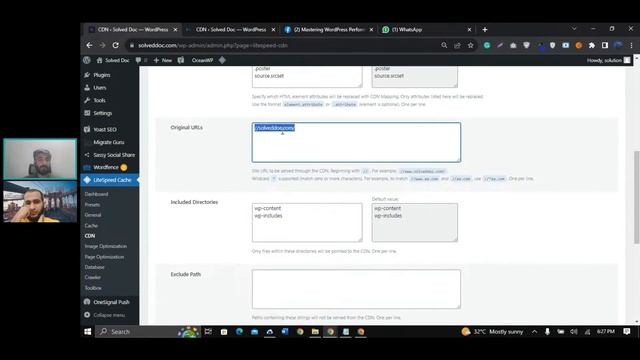Open LiteSpeed Presets submenu item
The height and width of the screenshot is (360, 640).
pyautogui.click(x=92, y=204)
